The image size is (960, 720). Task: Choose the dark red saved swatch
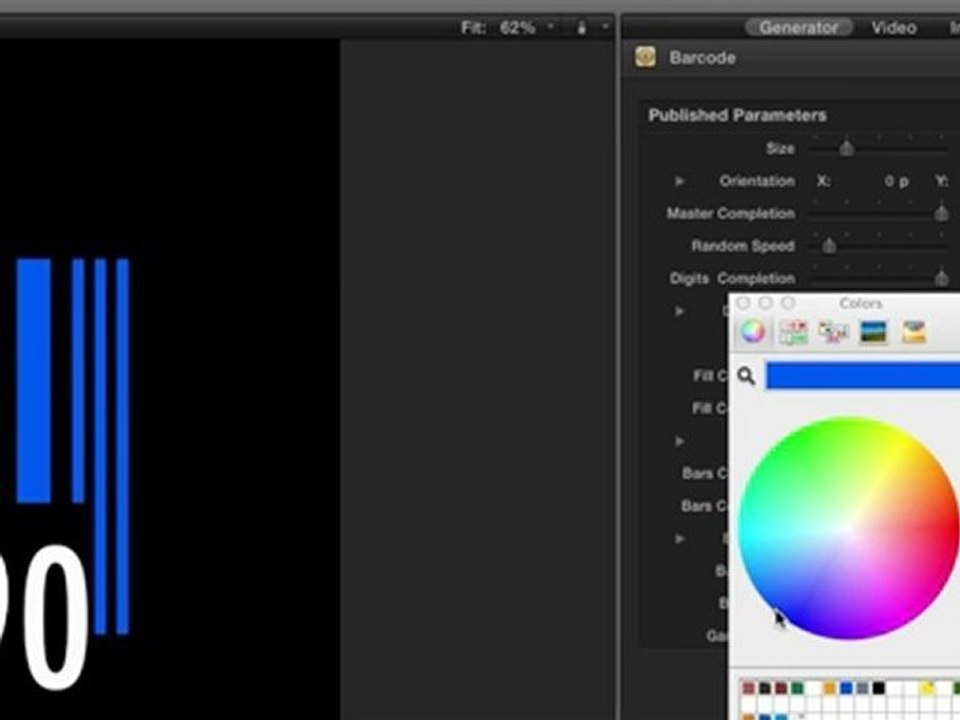781,689
